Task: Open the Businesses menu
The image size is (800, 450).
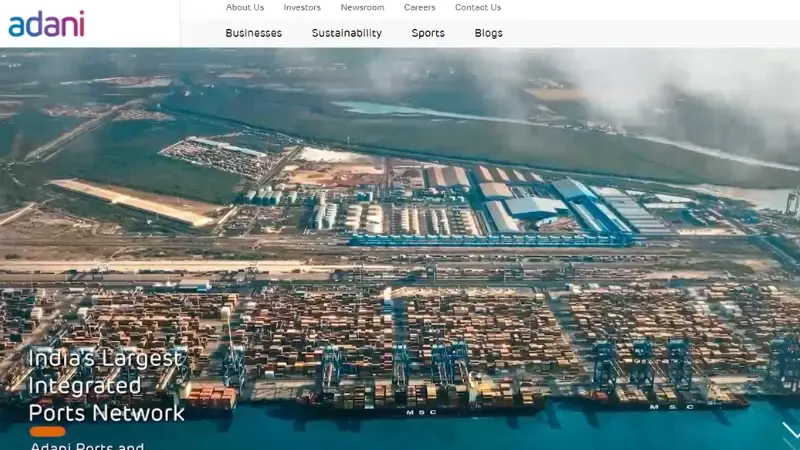Action: click(254, 33)
